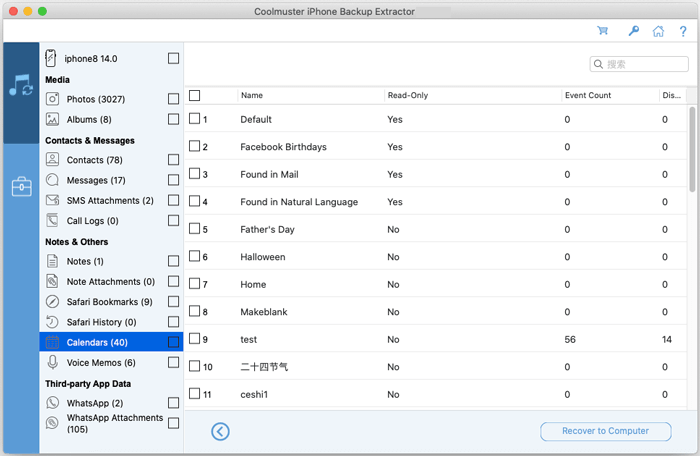
Task: Check the Messages (17) checkbox
Action: (173, 180)
